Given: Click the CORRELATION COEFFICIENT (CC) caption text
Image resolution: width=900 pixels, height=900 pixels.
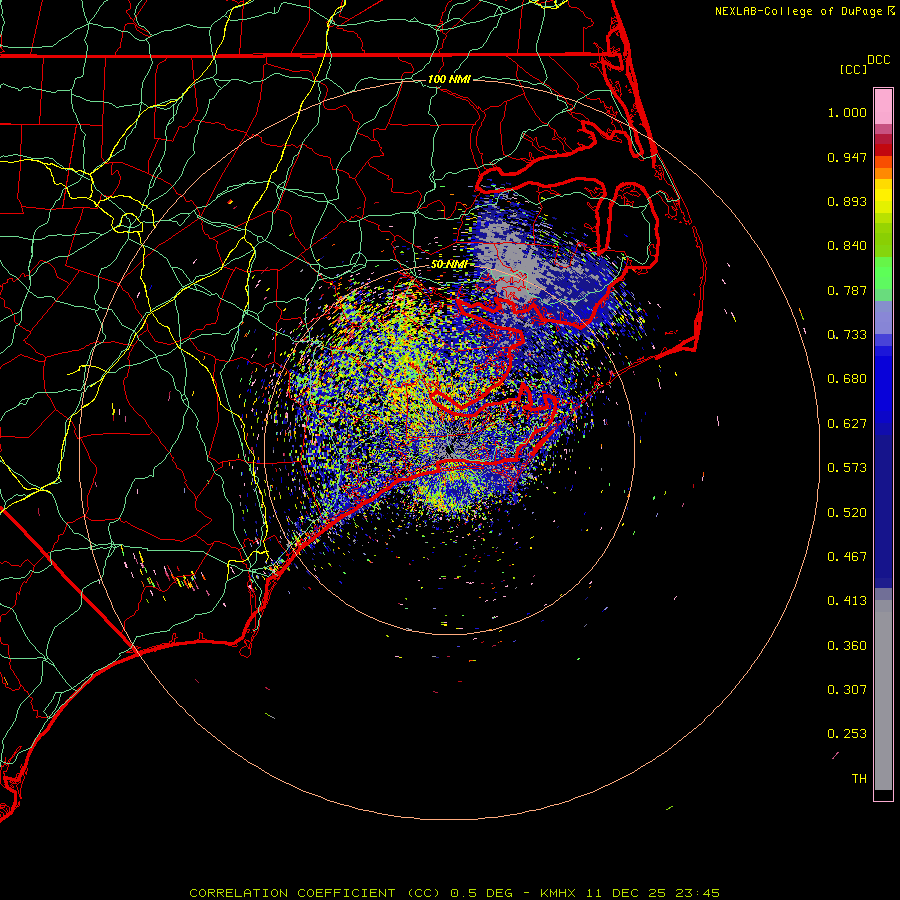Looking at the screenshot, I should pyautogui.click(x=315, y=893).
